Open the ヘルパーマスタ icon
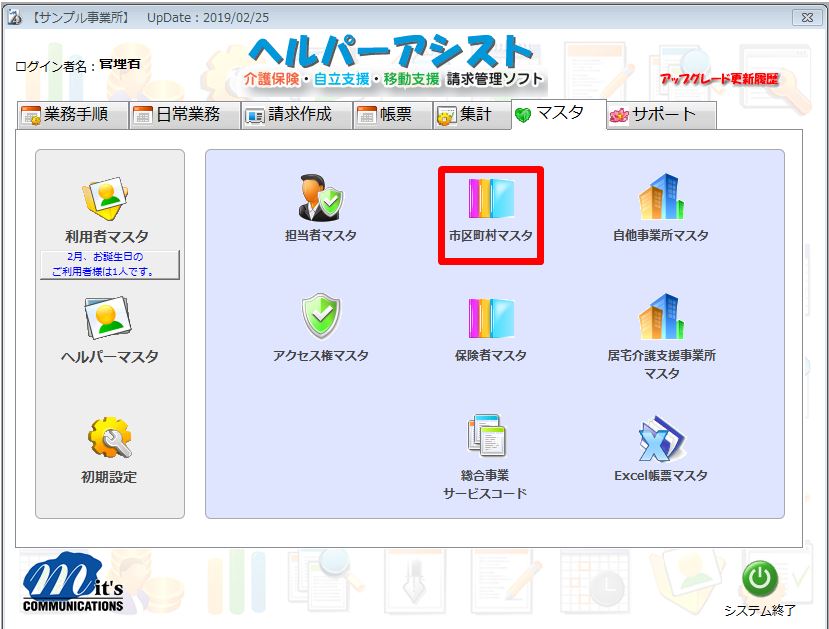 pyautogui.click(x=107, y=320)
